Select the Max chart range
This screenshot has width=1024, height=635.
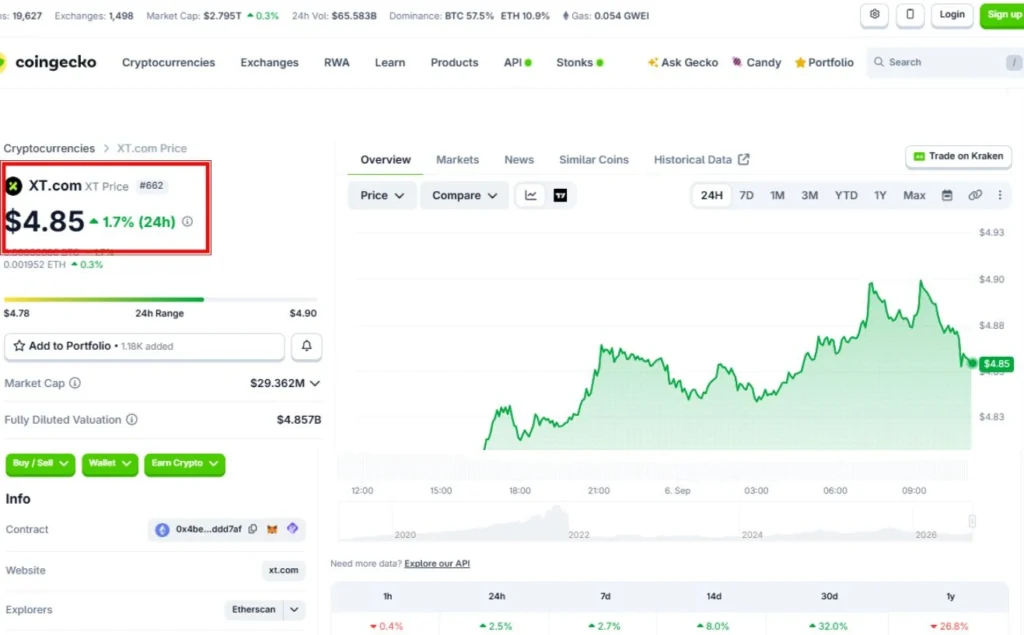914,195
